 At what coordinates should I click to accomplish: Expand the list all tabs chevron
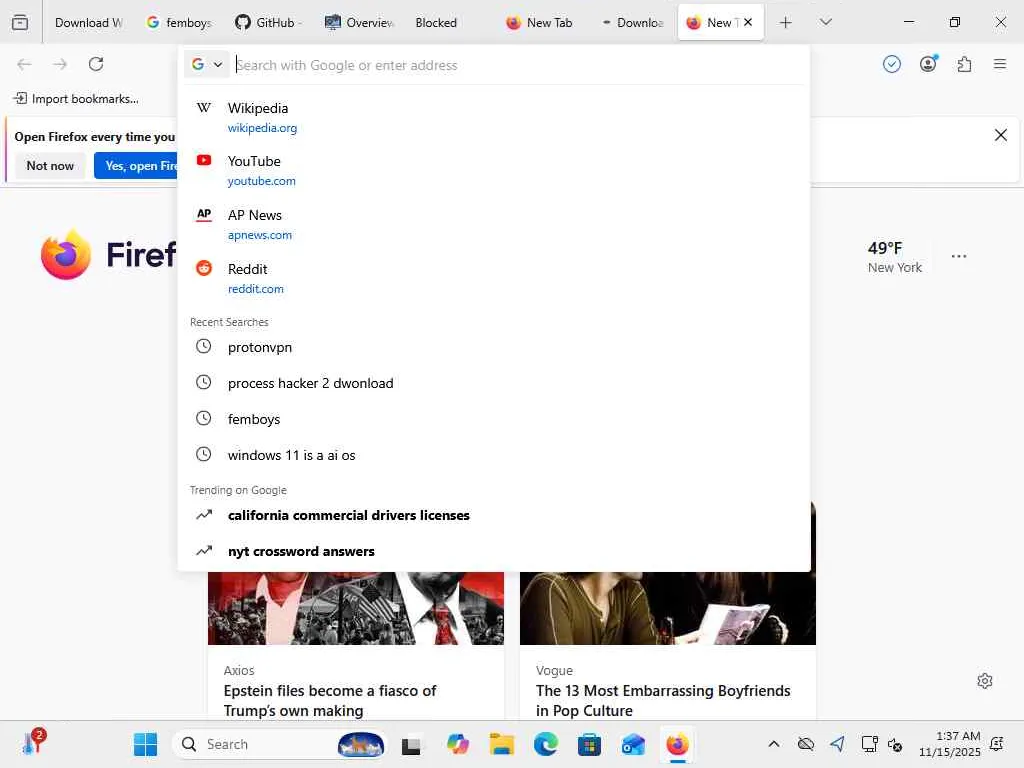click(x=825, y=22)
